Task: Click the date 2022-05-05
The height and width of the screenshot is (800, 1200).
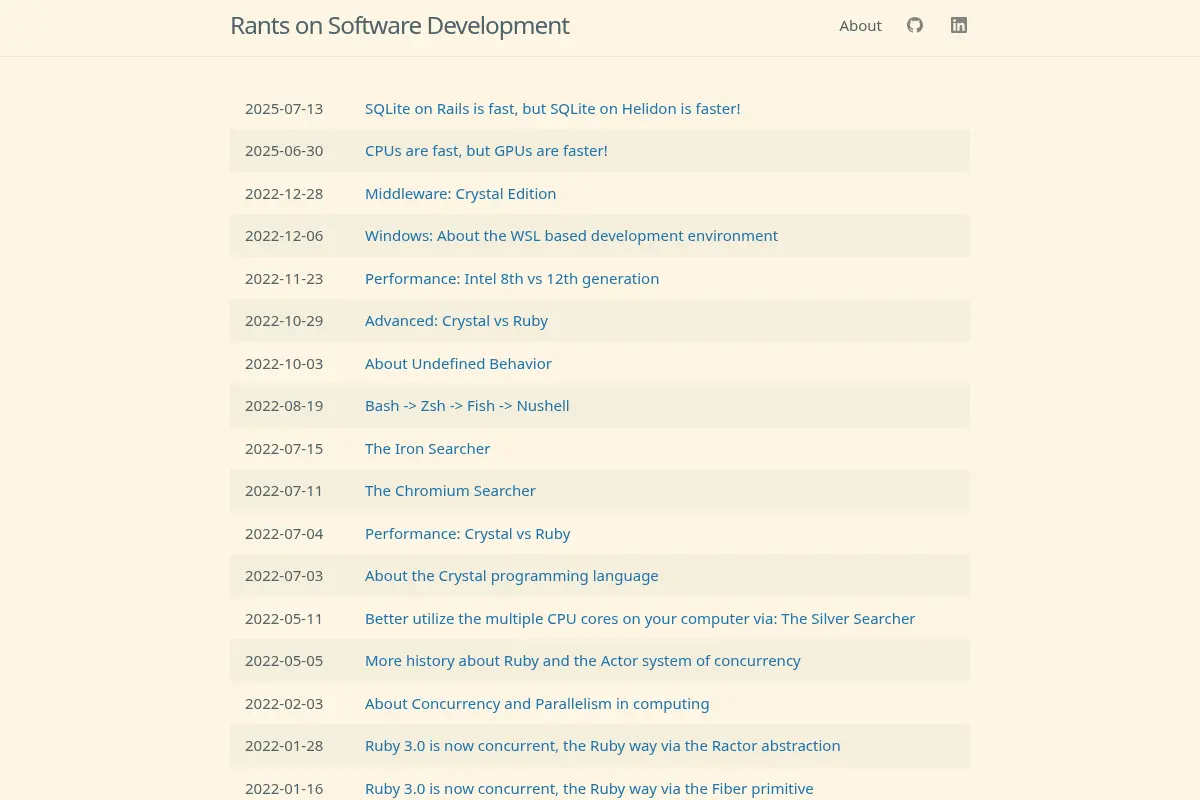Action: [x=284, y=661]
